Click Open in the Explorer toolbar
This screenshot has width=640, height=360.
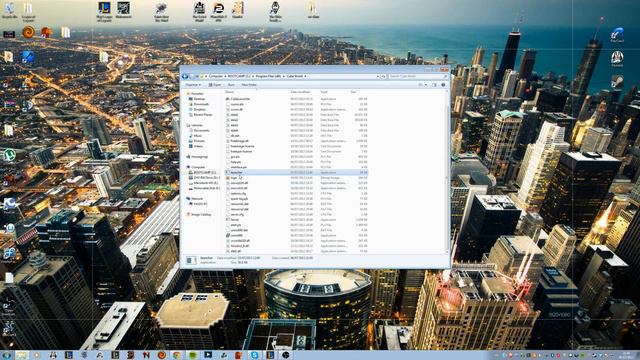click(215, 85)
